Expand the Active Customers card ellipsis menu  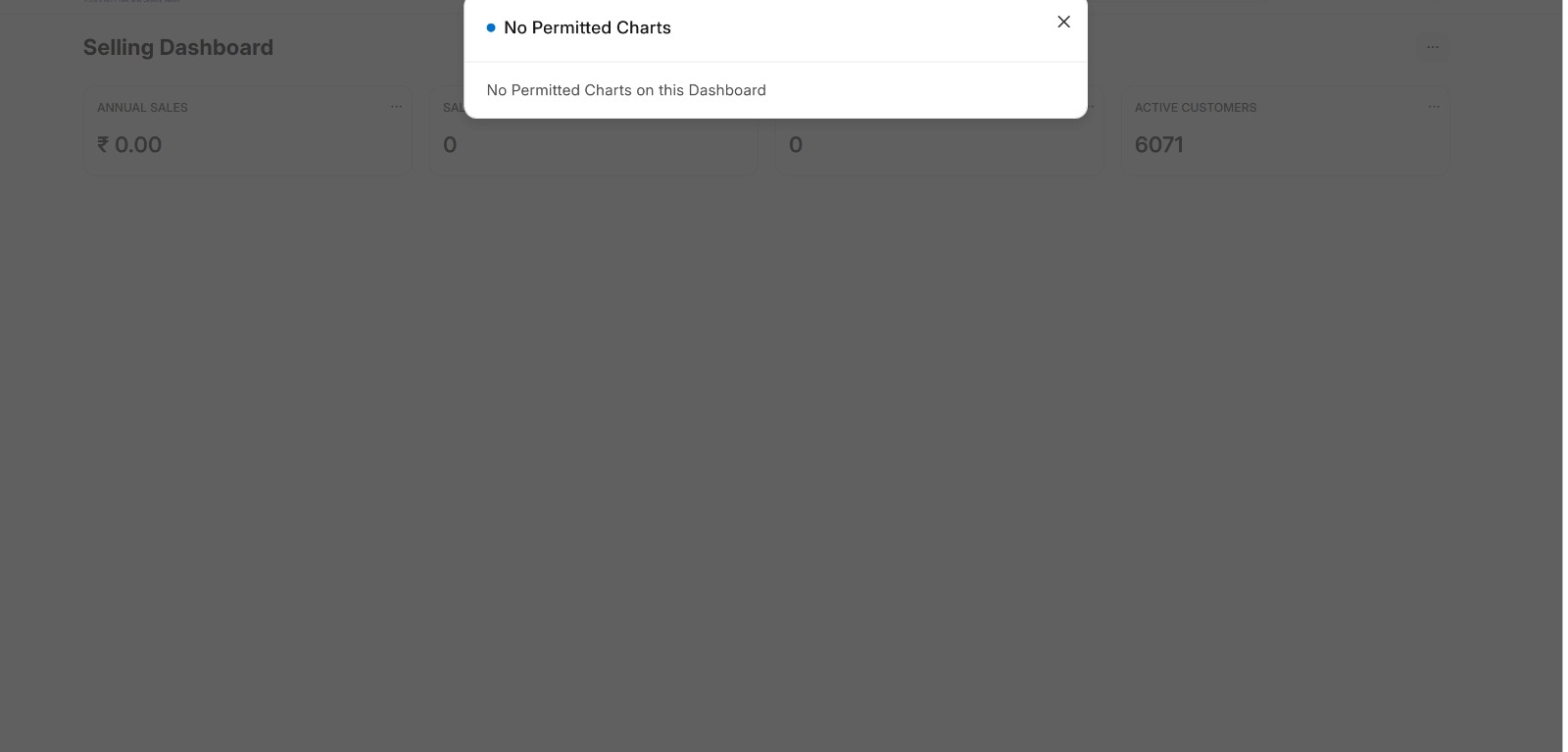point(1434,107)
